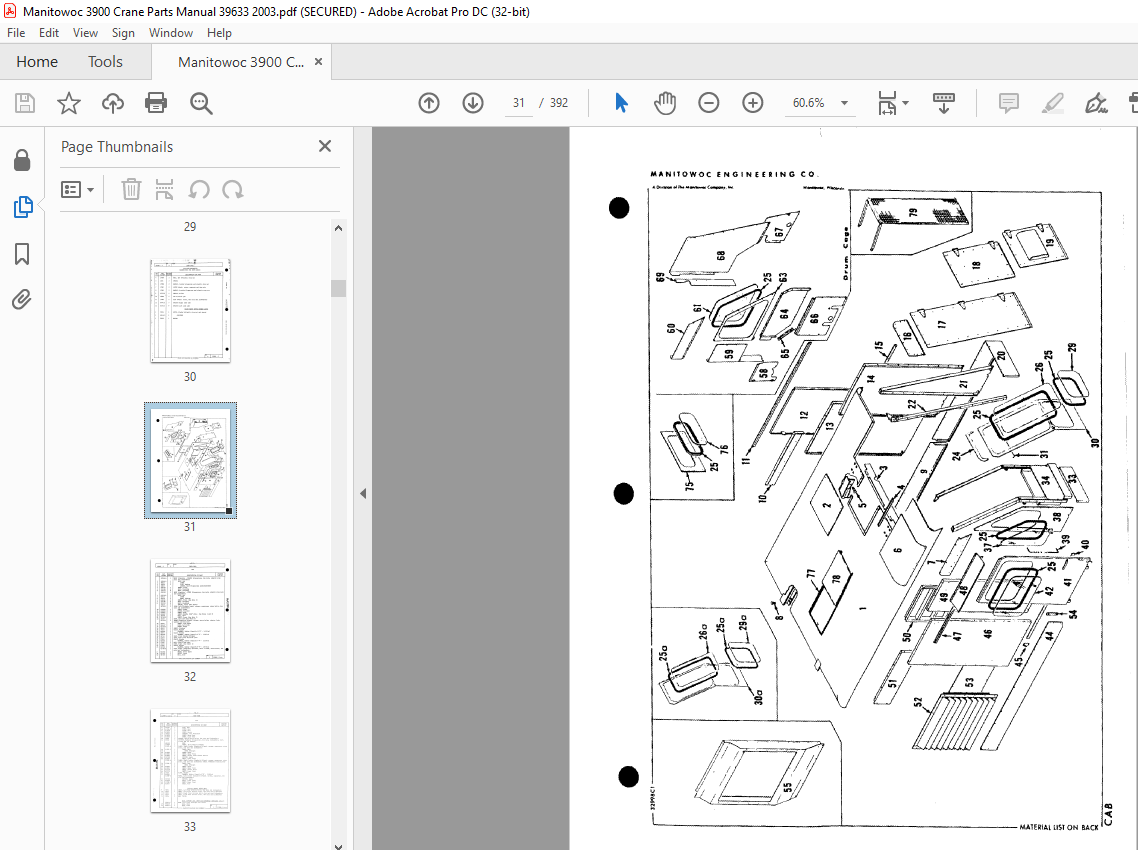
Task: Open the Sign menu
Action: tap(123, 33)
